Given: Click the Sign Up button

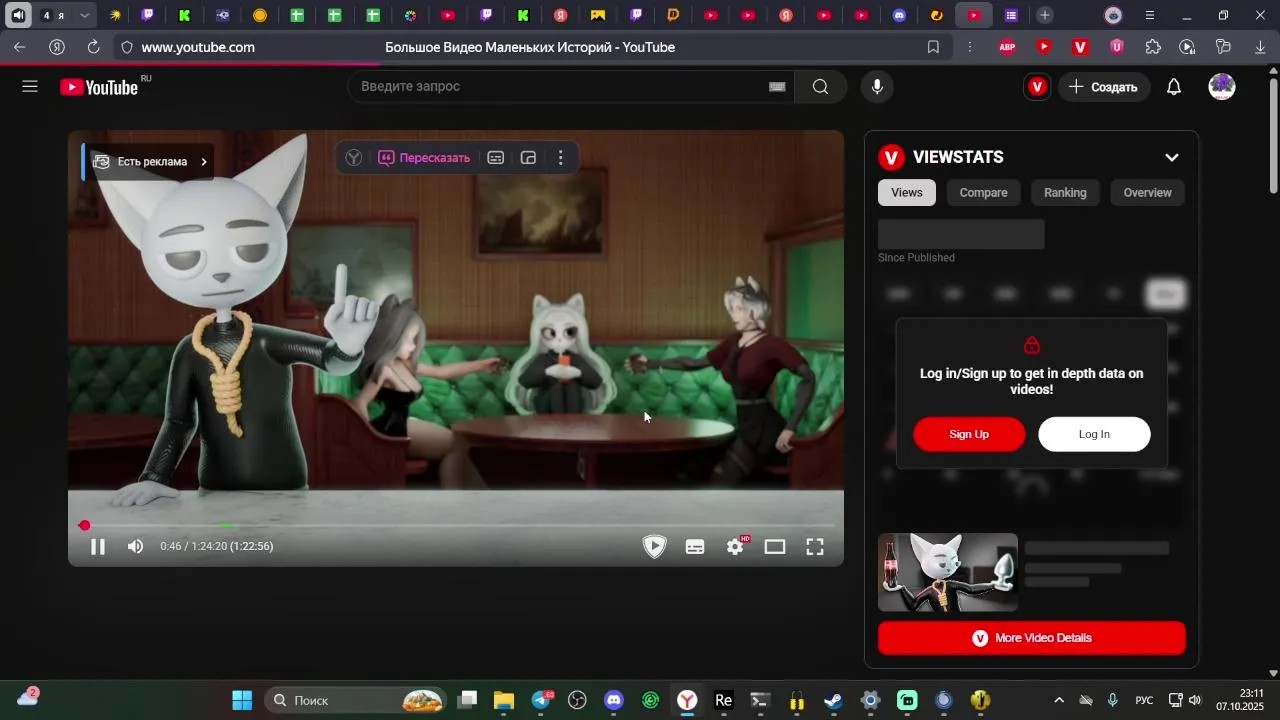Looking at the screenshot, I should 969,434.
